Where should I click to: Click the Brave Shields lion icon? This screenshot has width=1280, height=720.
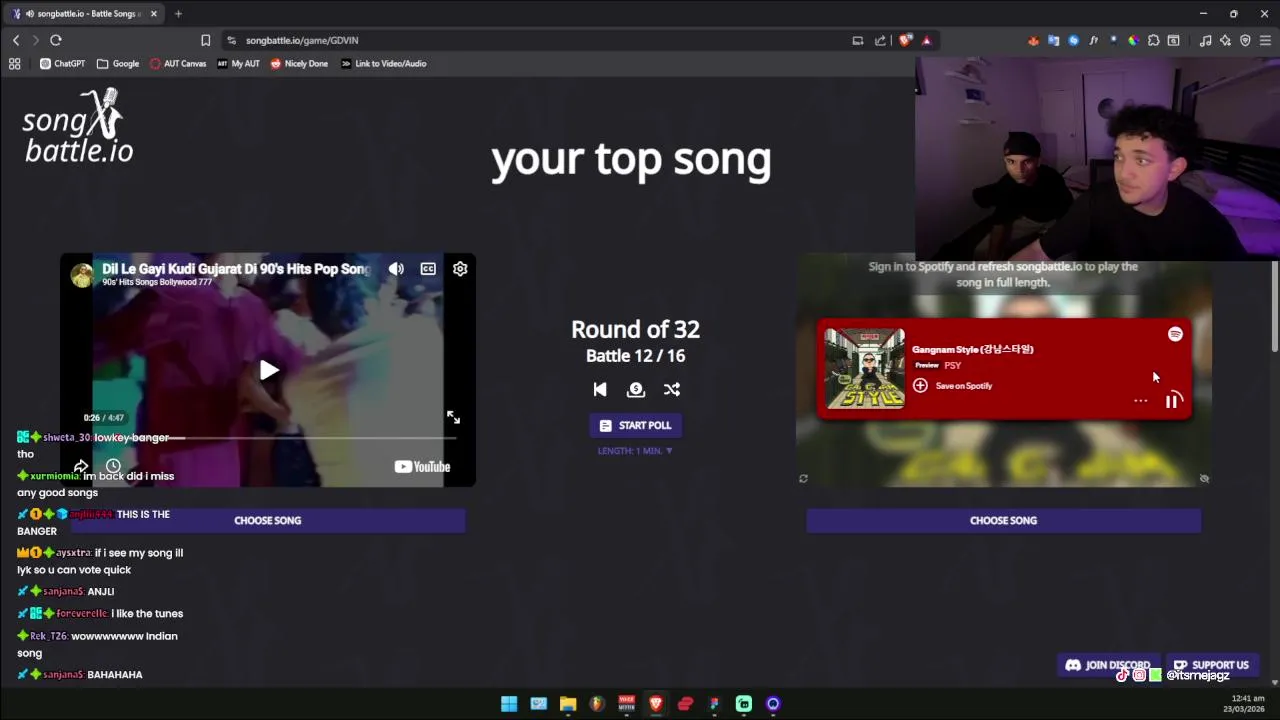tap(905, 40)
